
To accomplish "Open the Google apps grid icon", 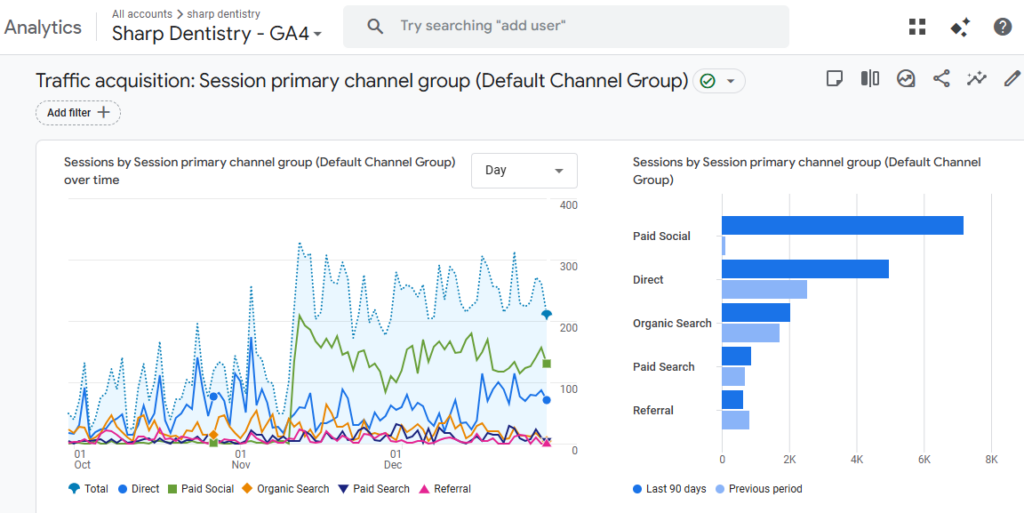I will [917, 27].
